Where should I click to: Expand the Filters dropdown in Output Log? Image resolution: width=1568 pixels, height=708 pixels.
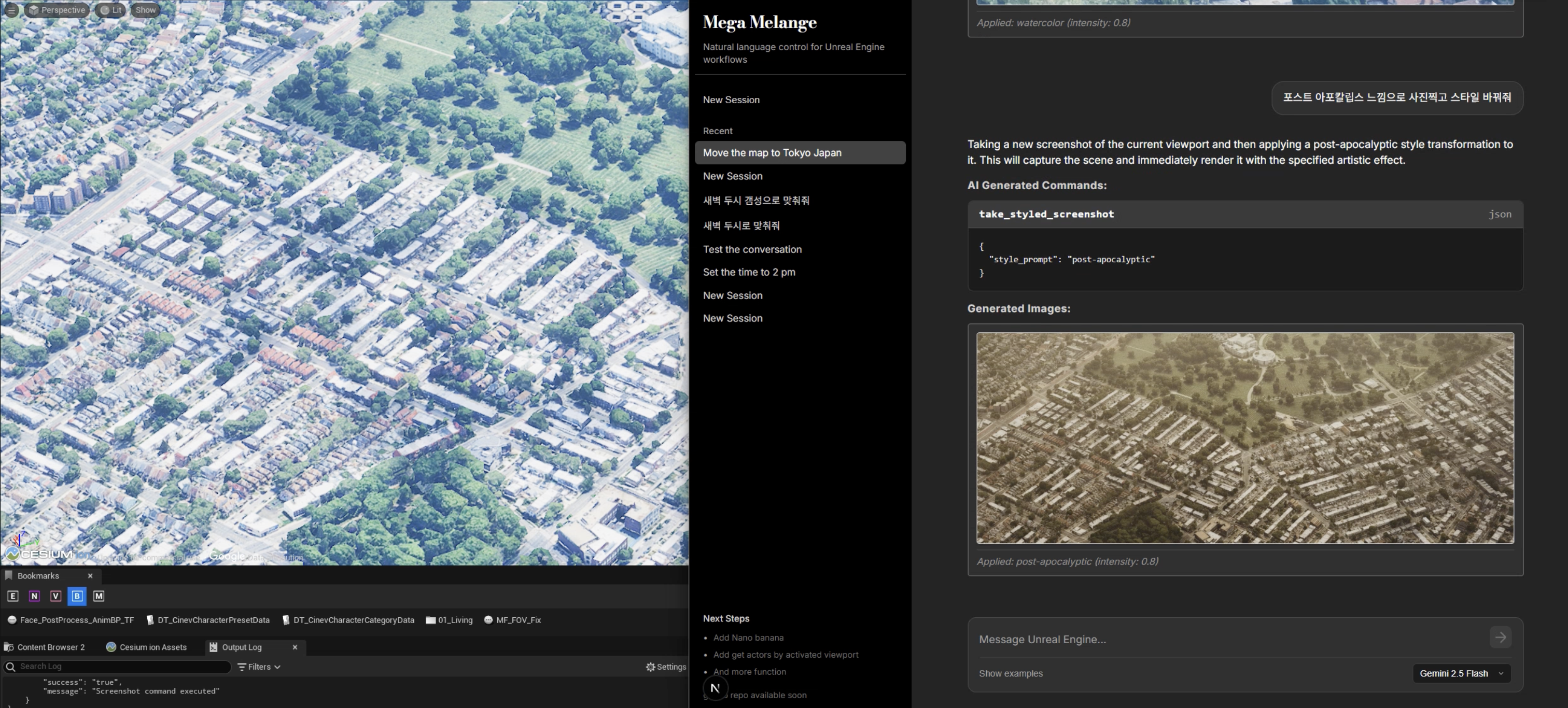(258, 667)
